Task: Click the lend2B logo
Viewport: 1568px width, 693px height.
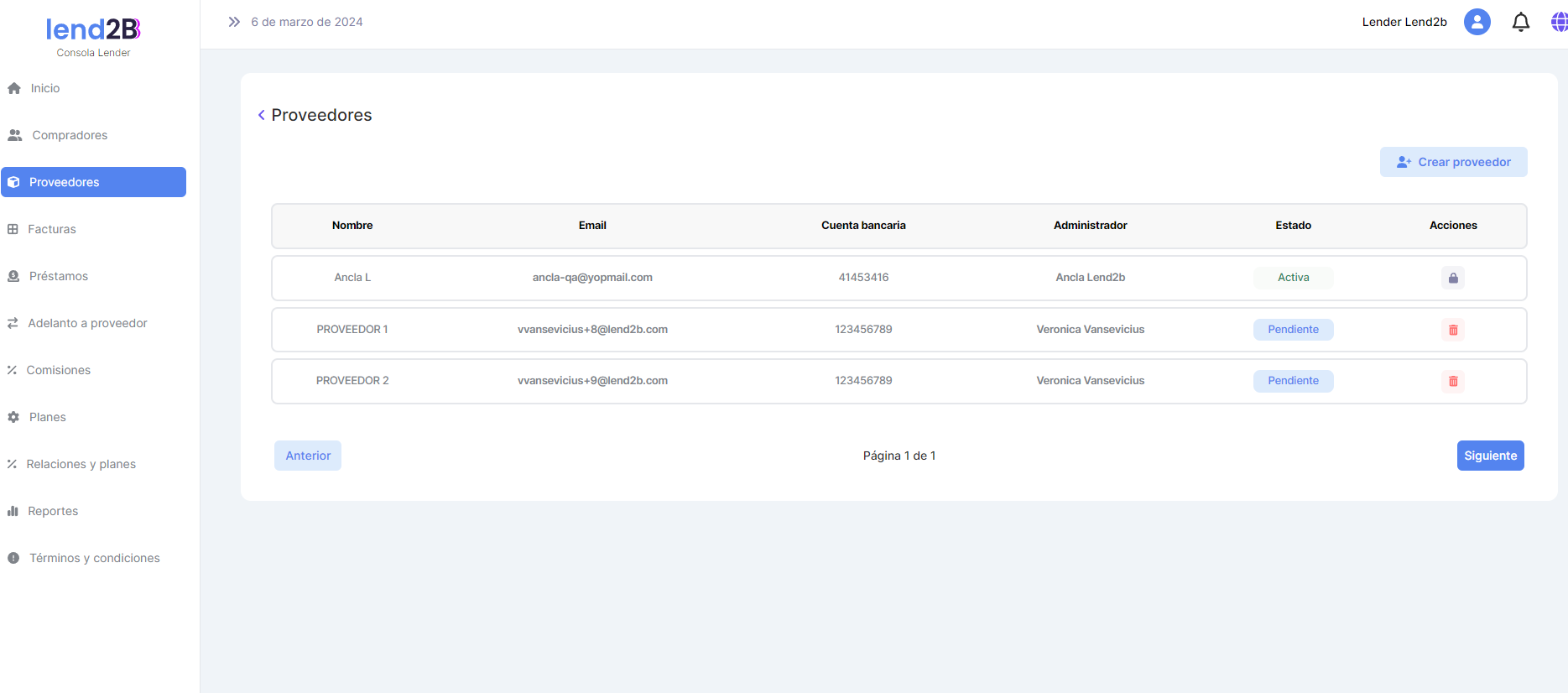Action: point(93,30)
